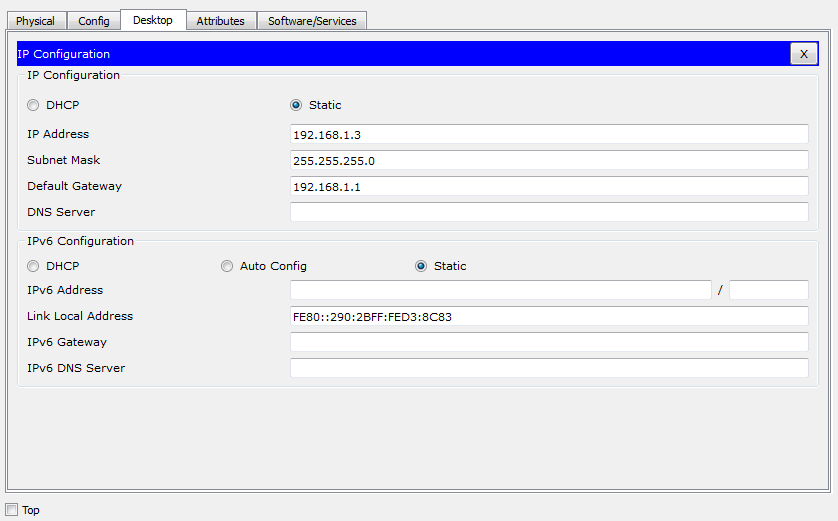Choose IPv6 Auto Config option
The width and height of the screenshot is (838, 521).
(x=227, y=266)
